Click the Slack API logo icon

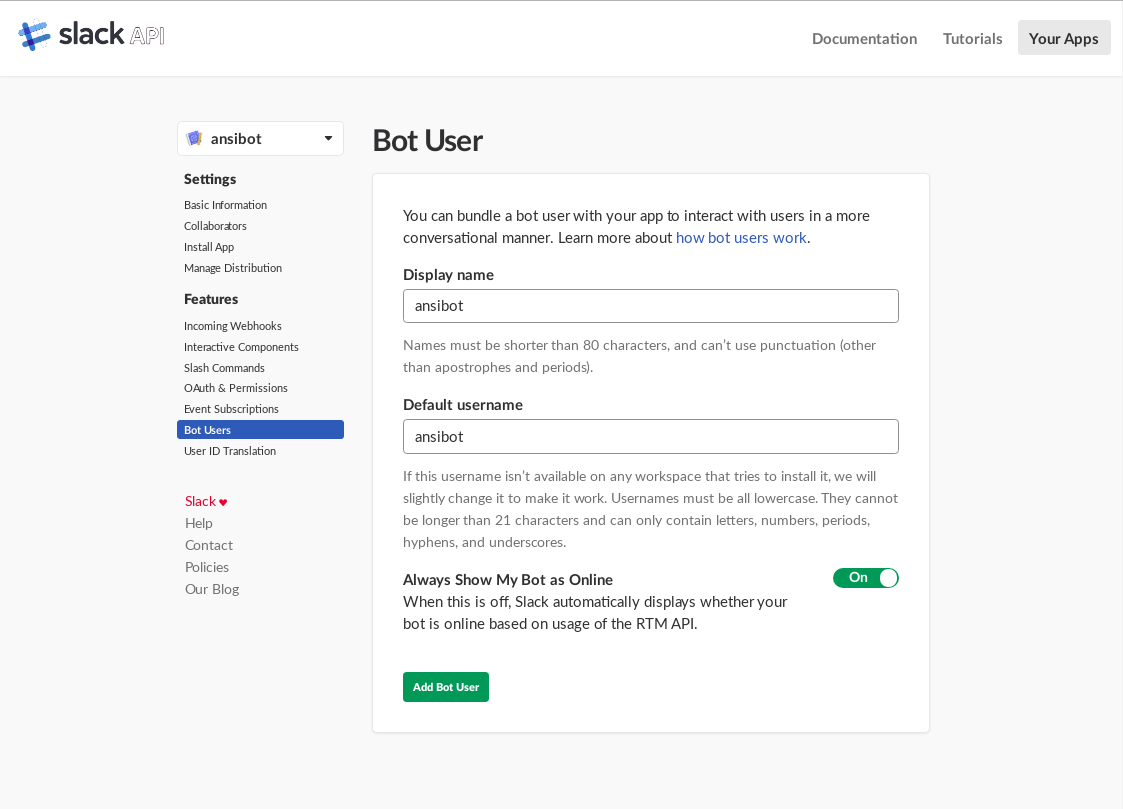[34, 35]
